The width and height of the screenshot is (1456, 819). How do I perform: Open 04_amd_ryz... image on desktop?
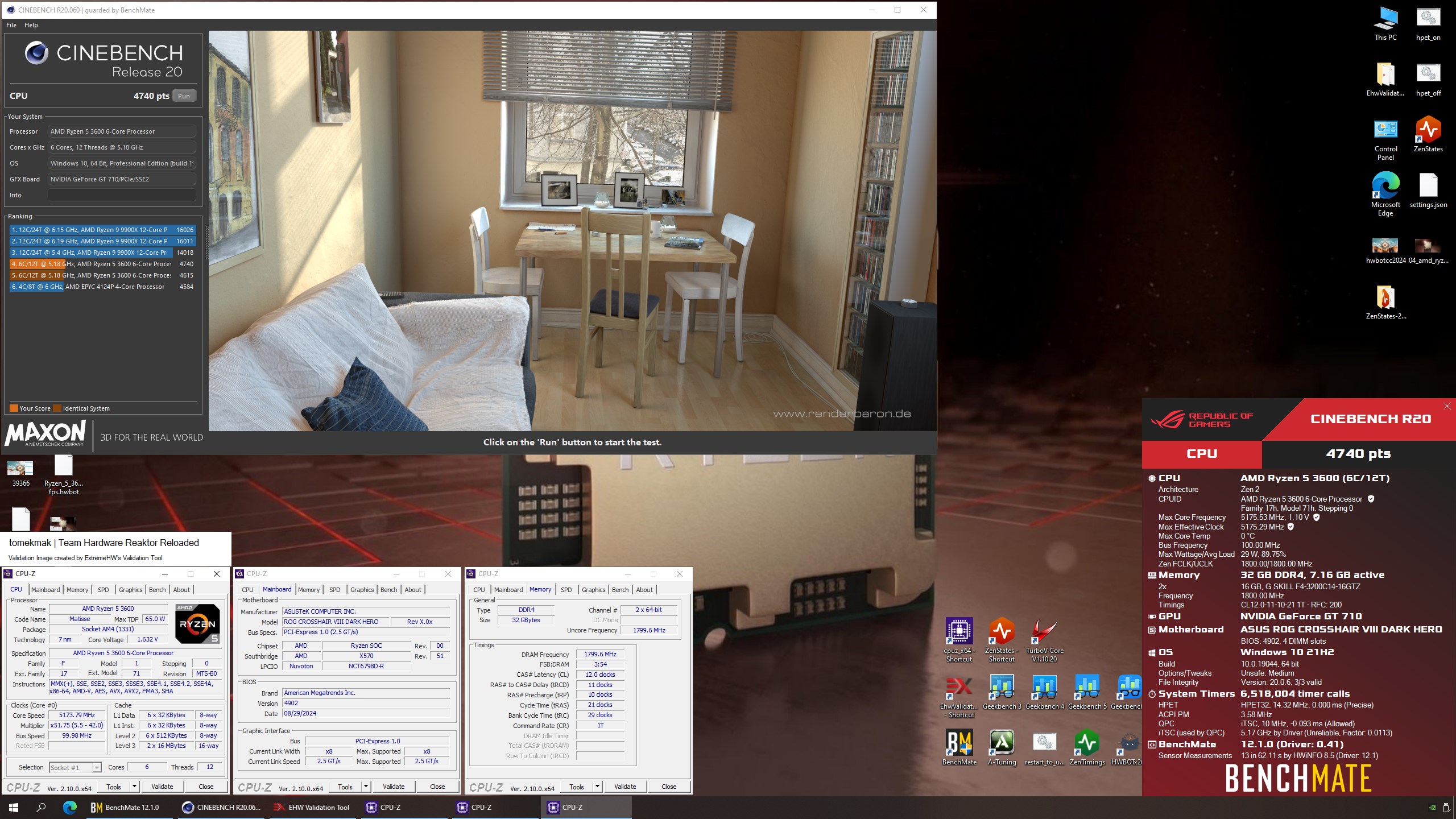pos(1428,250)
